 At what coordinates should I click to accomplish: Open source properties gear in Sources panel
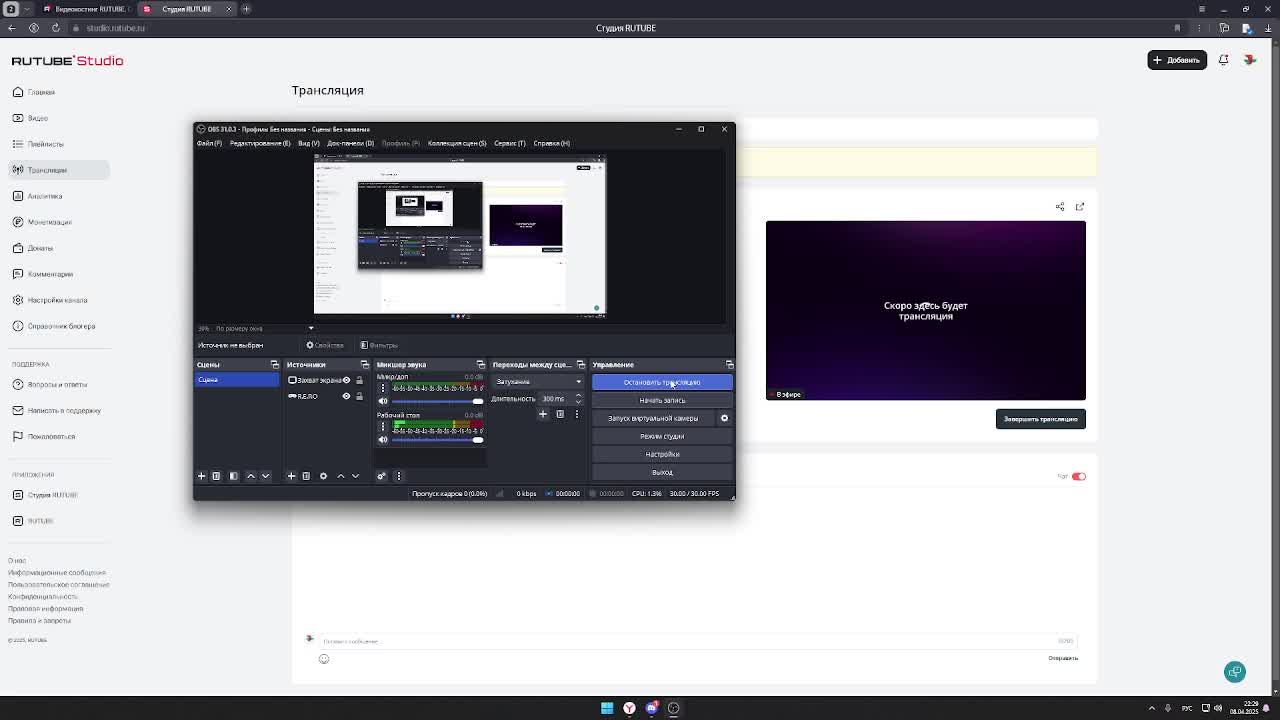(x=323, y=476)
